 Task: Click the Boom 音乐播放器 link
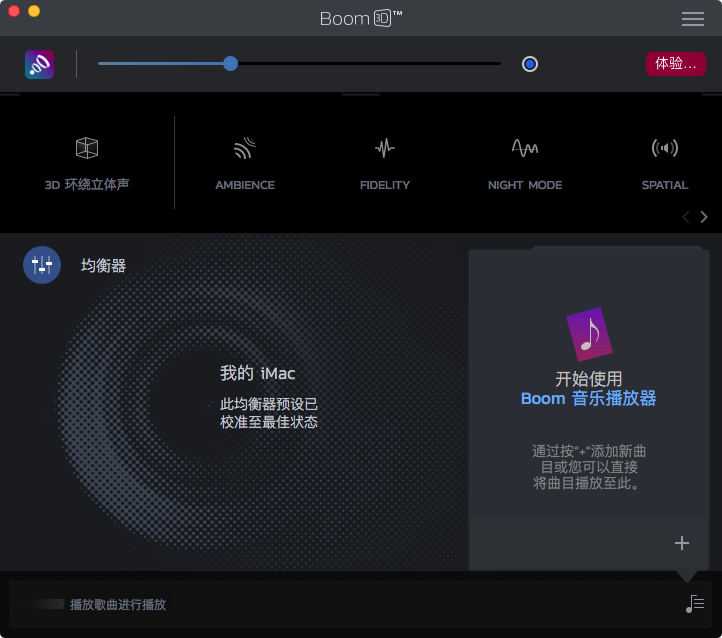point(588,398)
